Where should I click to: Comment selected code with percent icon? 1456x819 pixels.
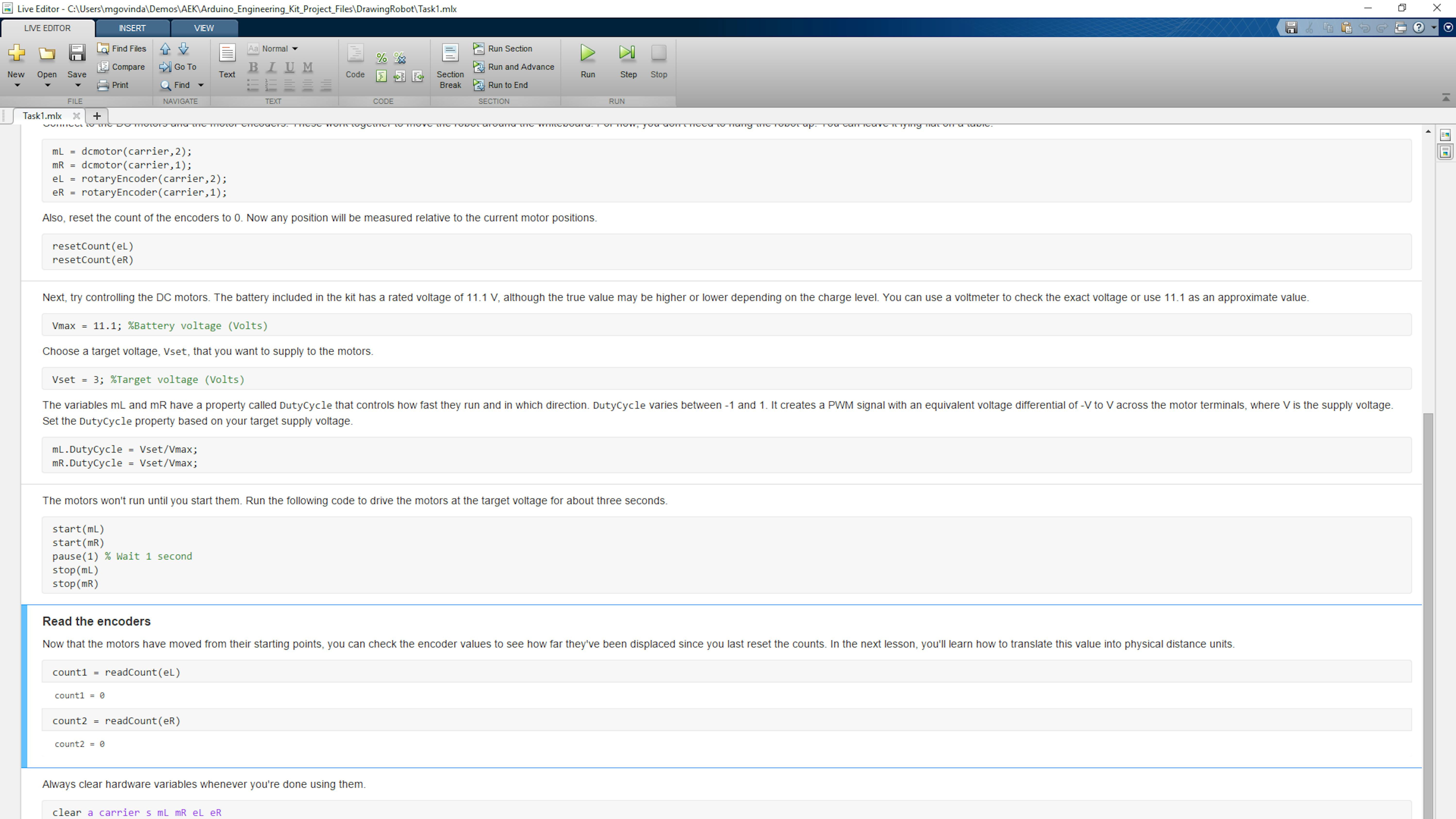coord(381,58)
